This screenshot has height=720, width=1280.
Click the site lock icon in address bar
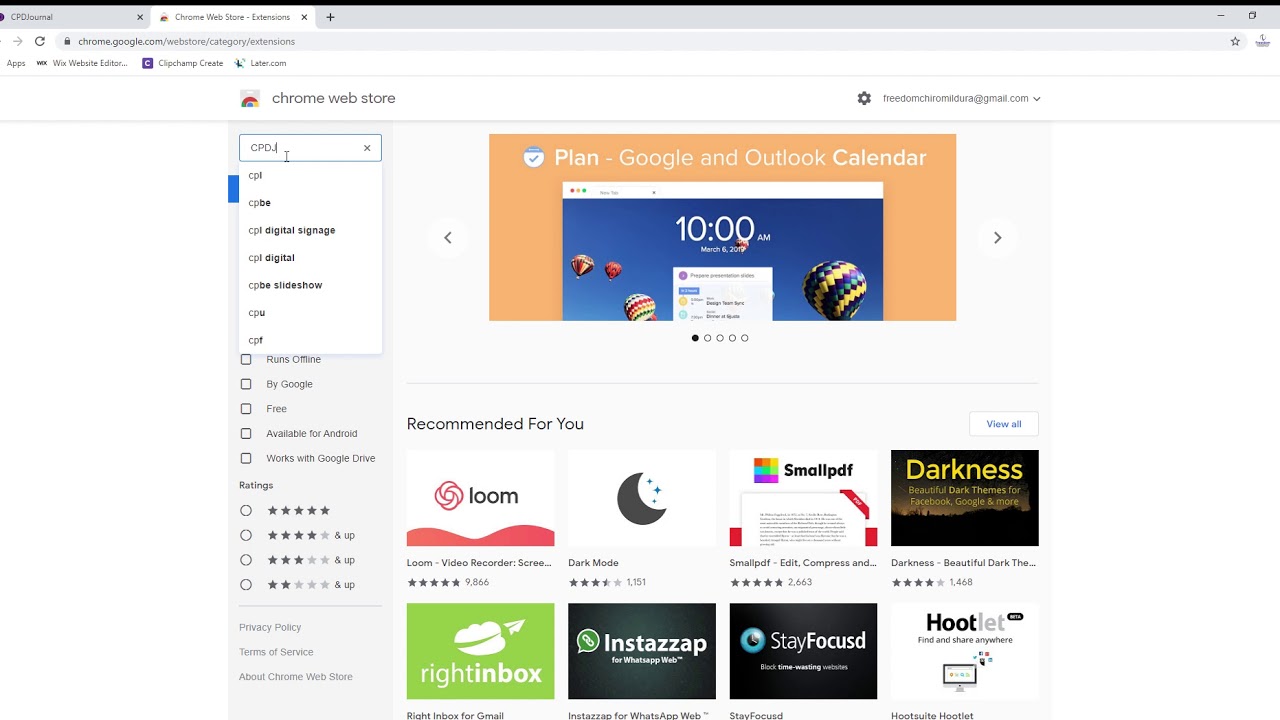(67, 41)
